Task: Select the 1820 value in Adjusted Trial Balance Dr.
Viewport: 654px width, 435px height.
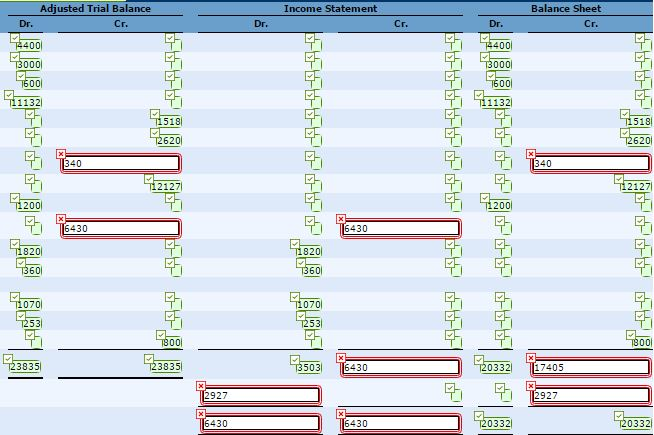Action: click(29, 251)
